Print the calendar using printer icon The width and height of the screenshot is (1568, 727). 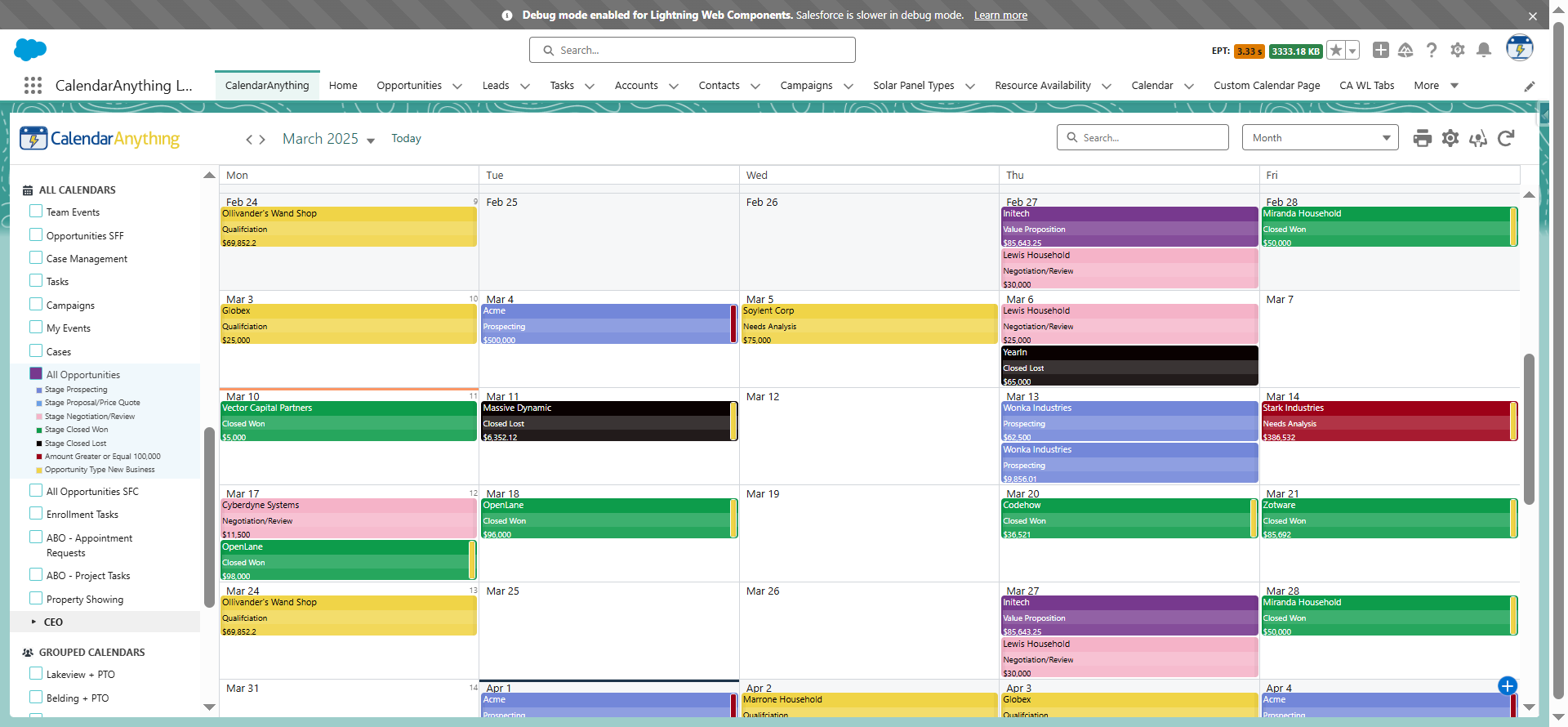click(x=1423, y=138)
